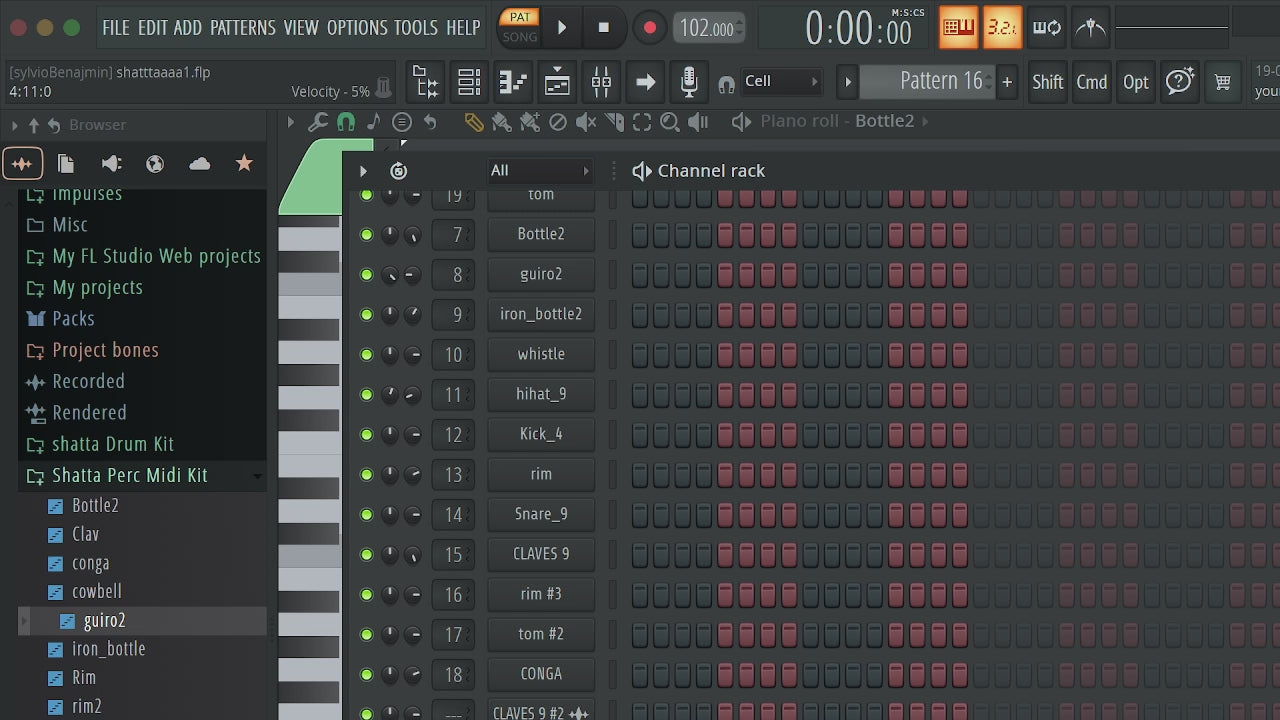This screenshot has width=1280, height=720.
Task: Open the Piano roll toolbar icon
Action: (513, 82)
